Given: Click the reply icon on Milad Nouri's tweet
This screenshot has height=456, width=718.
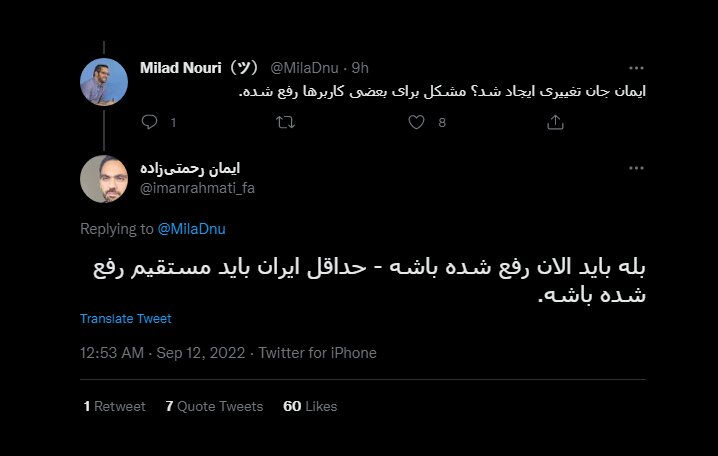Looking at the screenshot, I should [150, 122].
